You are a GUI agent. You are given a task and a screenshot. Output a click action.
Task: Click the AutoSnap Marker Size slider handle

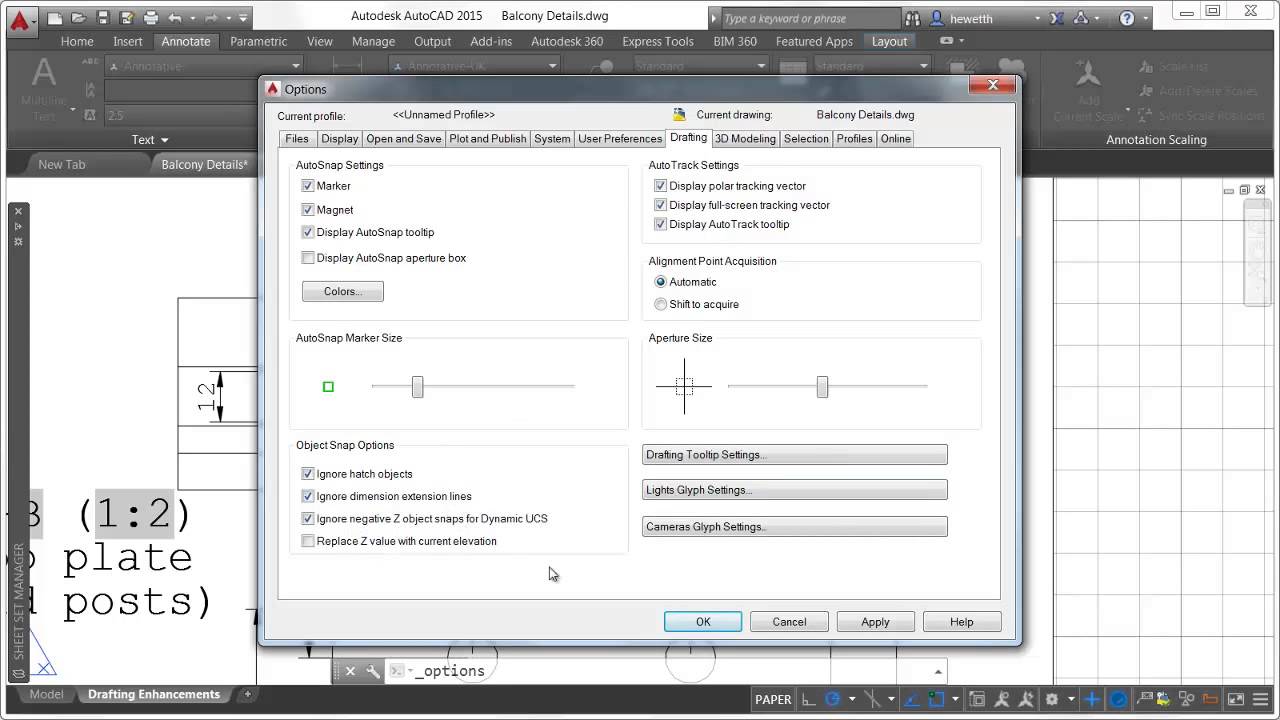417,386
